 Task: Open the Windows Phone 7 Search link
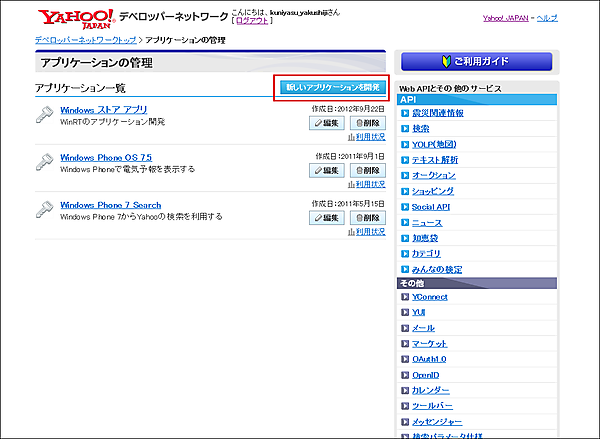click(111, 205)
